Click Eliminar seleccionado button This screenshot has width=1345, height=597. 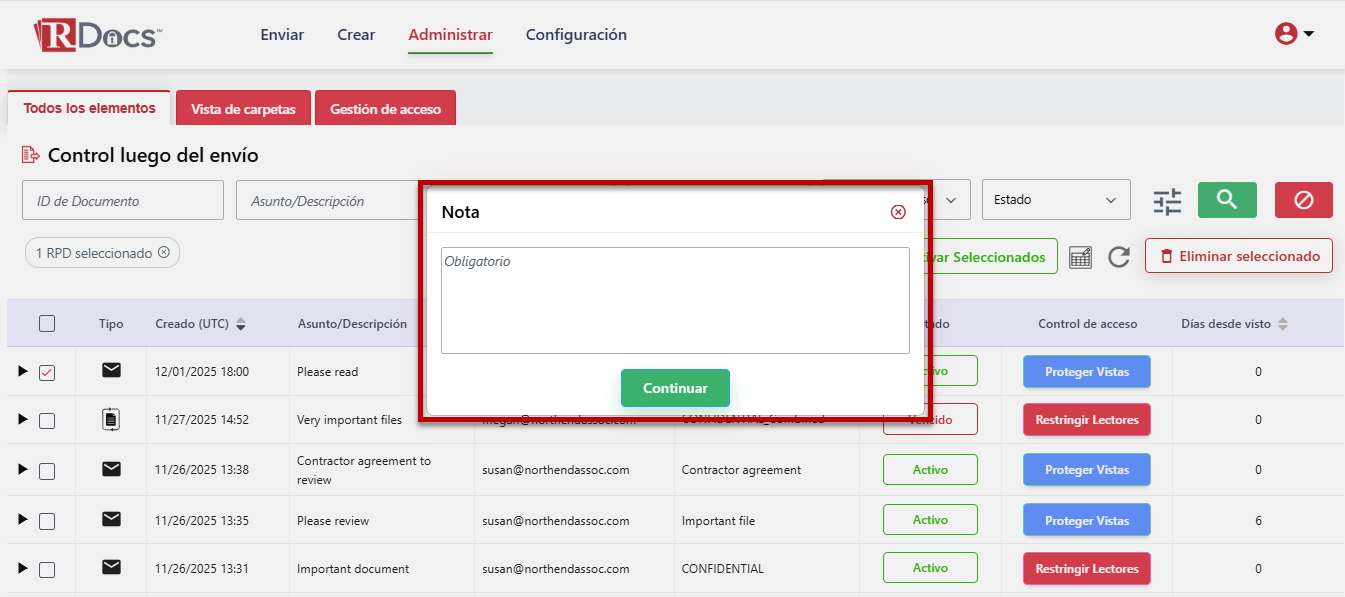click(1238, 256)
